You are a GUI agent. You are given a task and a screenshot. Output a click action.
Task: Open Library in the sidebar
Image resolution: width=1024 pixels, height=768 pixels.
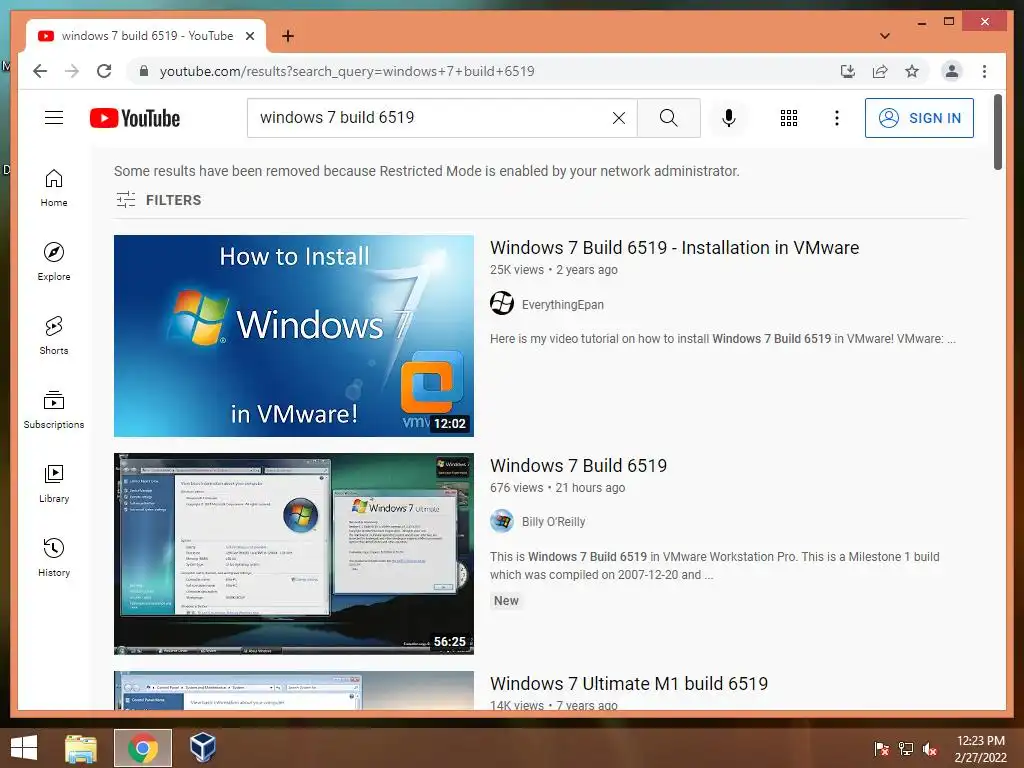pyautogui.click(x=54, y=483)
